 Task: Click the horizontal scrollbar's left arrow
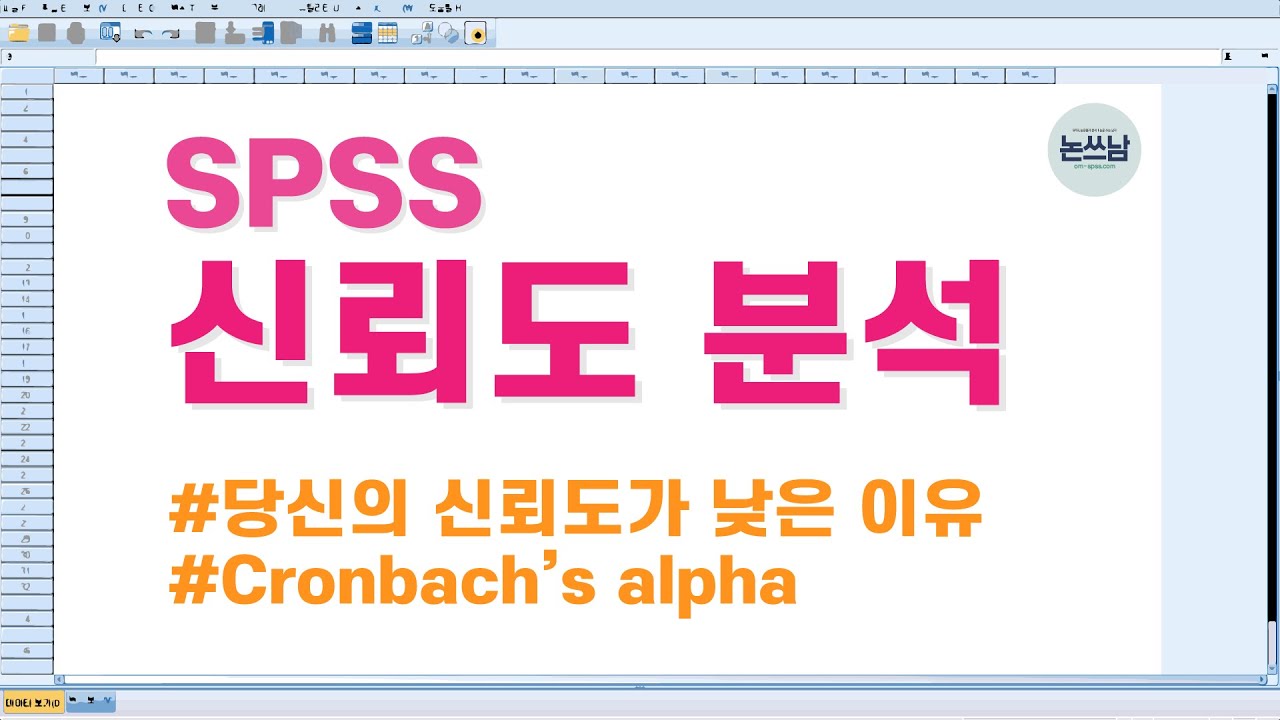pos(59,679)
